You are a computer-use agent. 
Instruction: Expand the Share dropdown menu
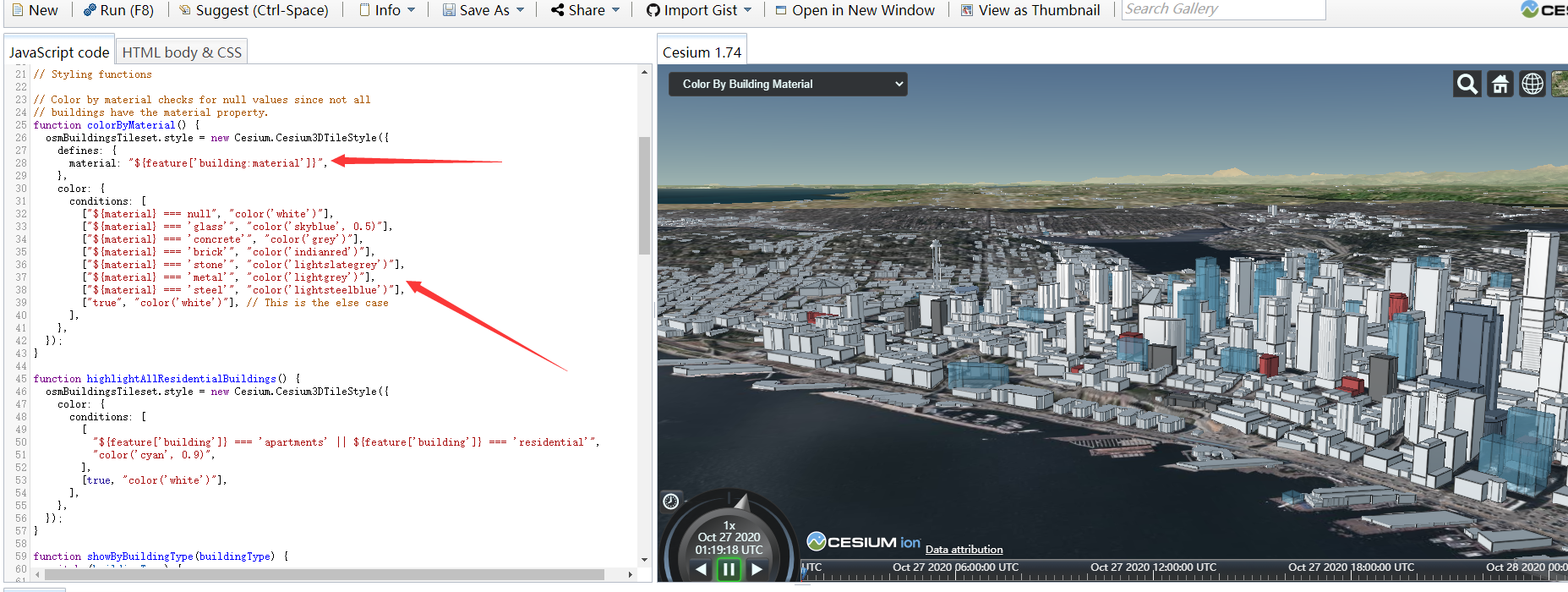pyautogui.click(x=585, y=10)
